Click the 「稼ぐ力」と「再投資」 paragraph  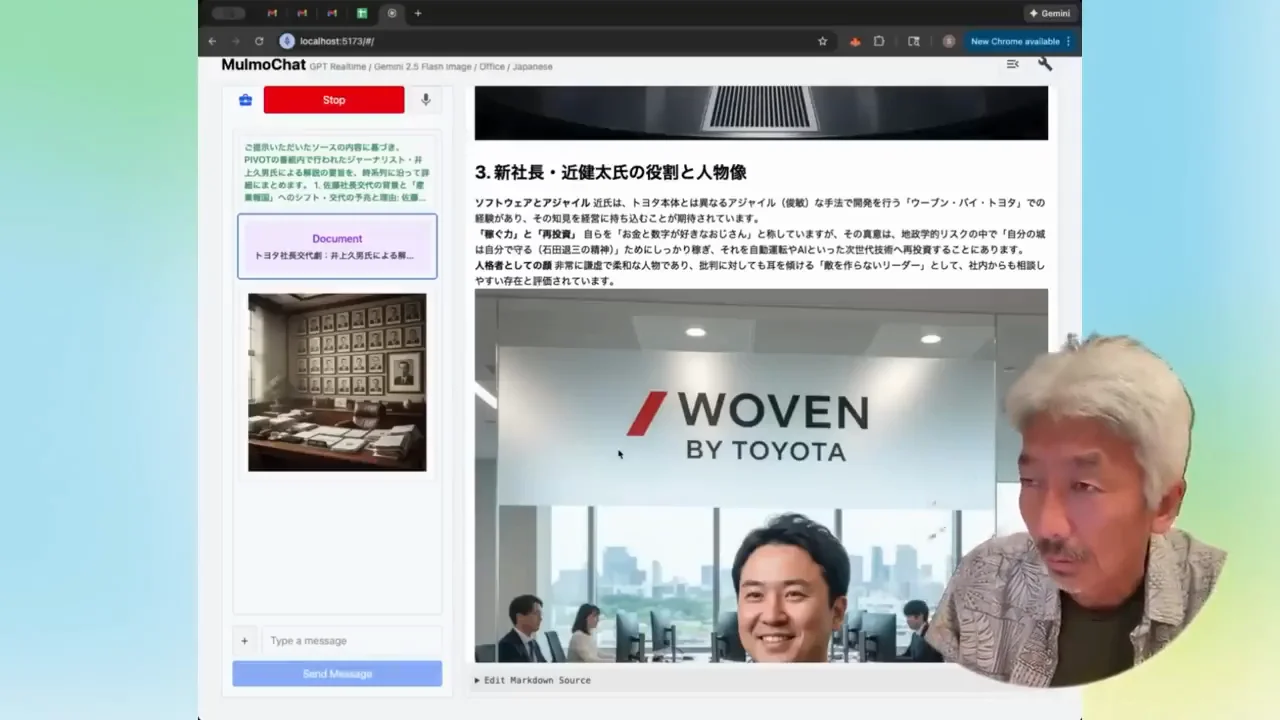click(x=760, y=241)
